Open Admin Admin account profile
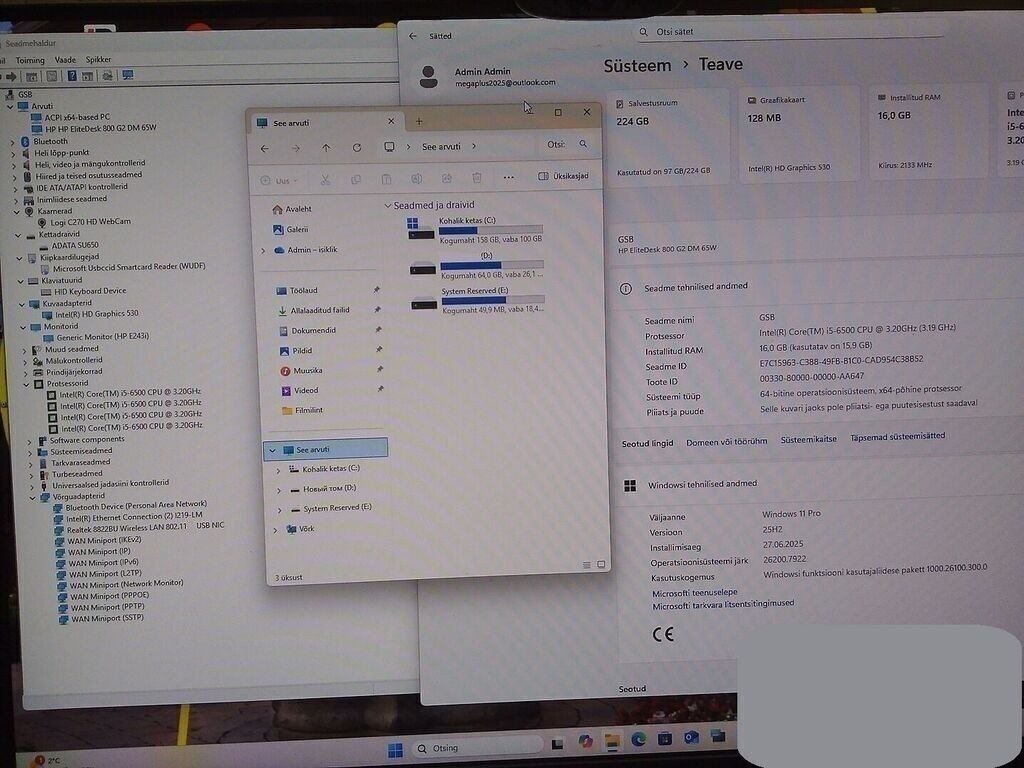Screen dimensions: 1024x768 pyautogui.click(x=487, y=76)
